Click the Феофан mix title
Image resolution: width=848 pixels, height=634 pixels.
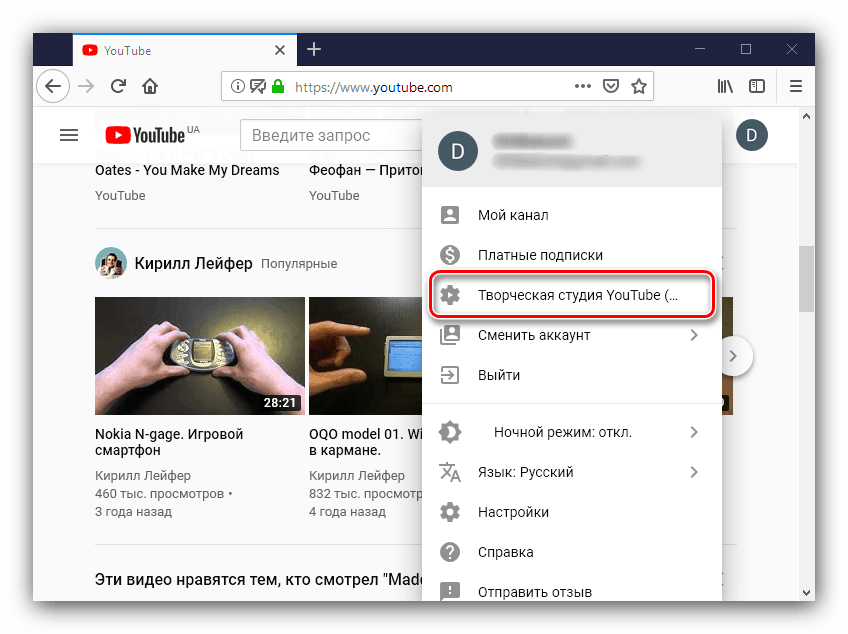coord(365,170)
